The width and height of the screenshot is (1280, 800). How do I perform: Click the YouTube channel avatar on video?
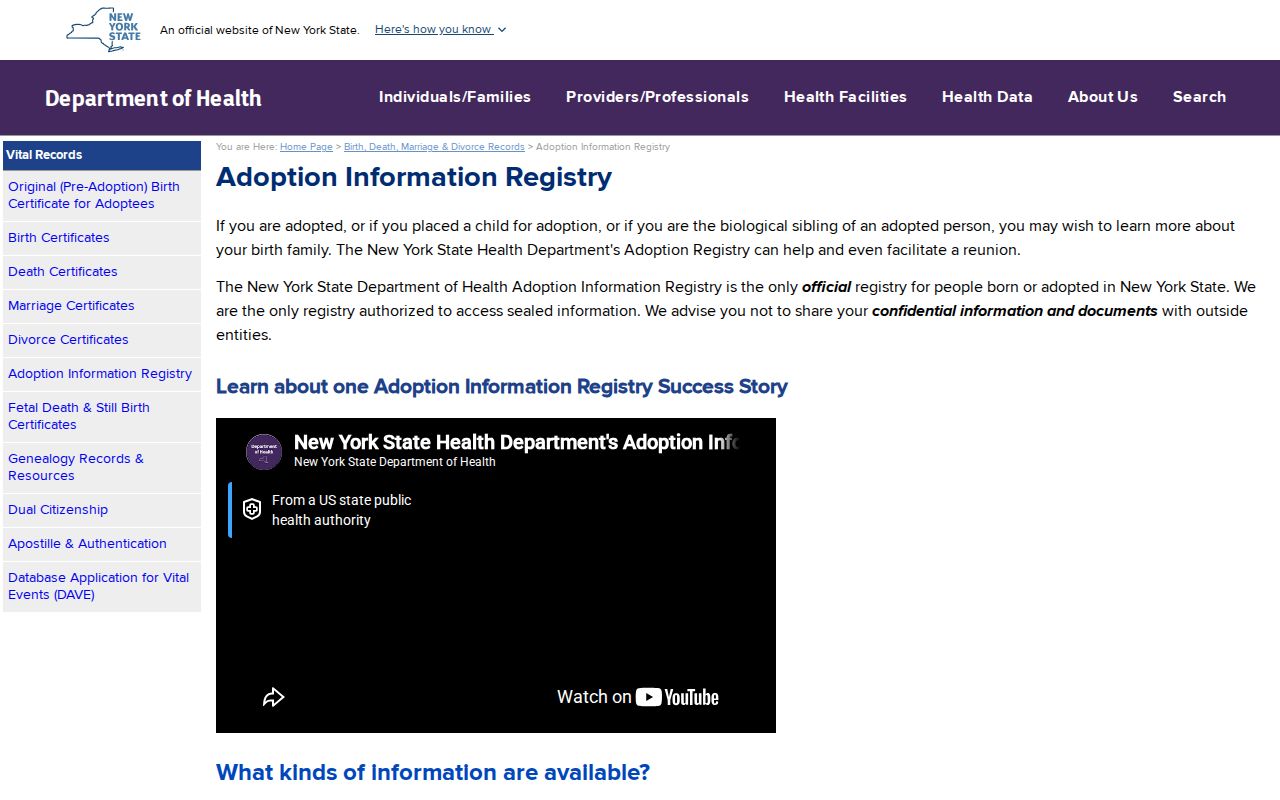pos(264,452)
